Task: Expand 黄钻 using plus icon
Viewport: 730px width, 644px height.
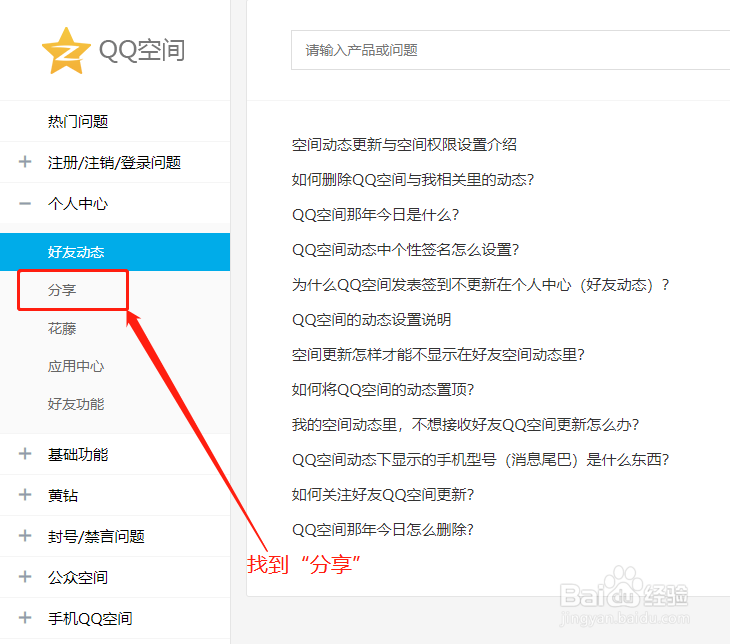Action: pyautogui.click(x=25, y=495)
